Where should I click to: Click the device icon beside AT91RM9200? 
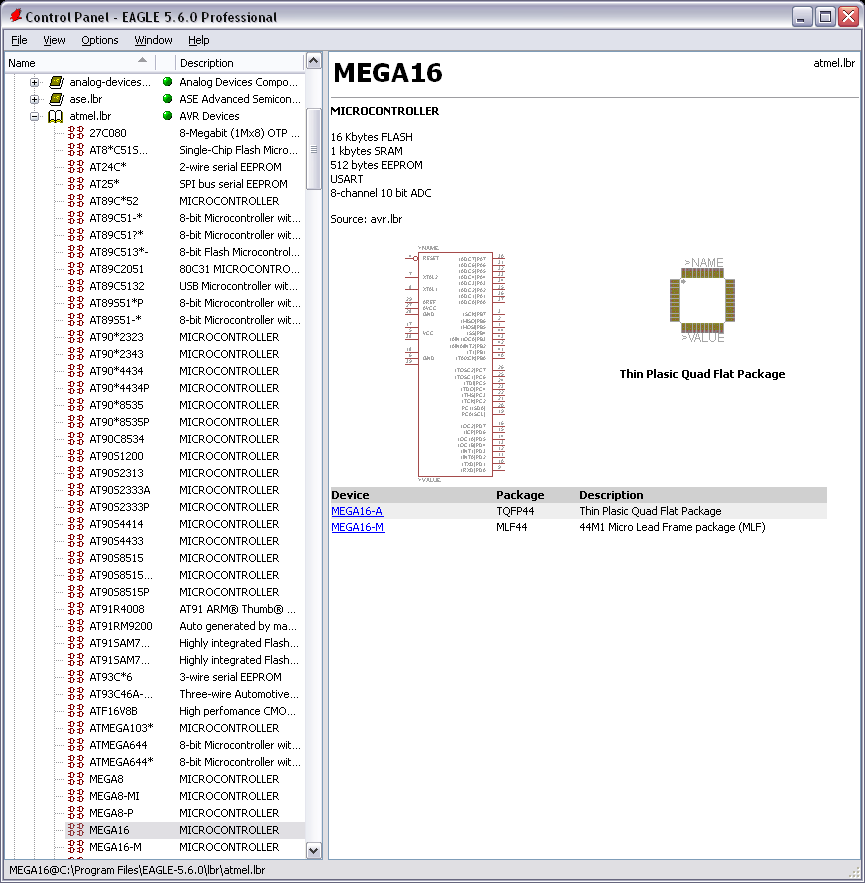pyautogui.click(x=75, y=626)
